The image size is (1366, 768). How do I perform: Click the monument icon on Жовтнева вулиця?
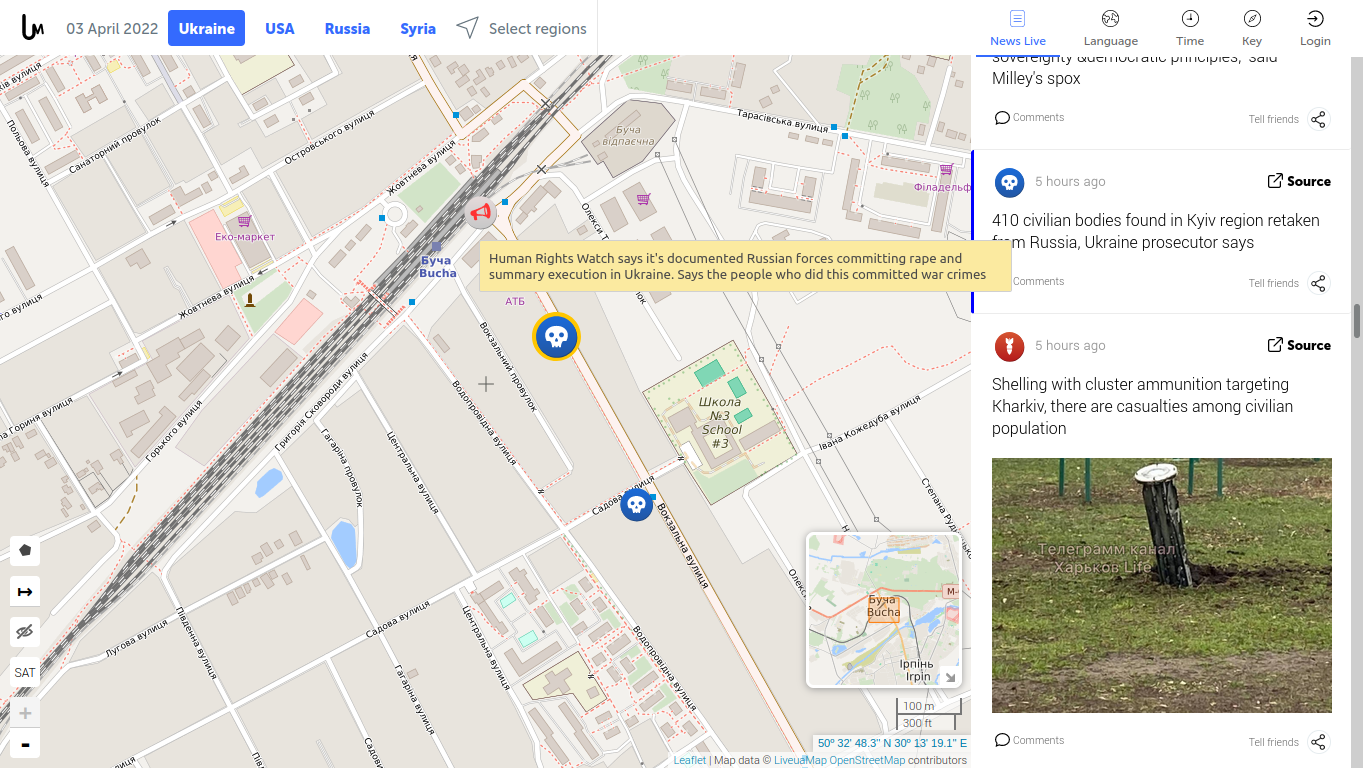250,299
